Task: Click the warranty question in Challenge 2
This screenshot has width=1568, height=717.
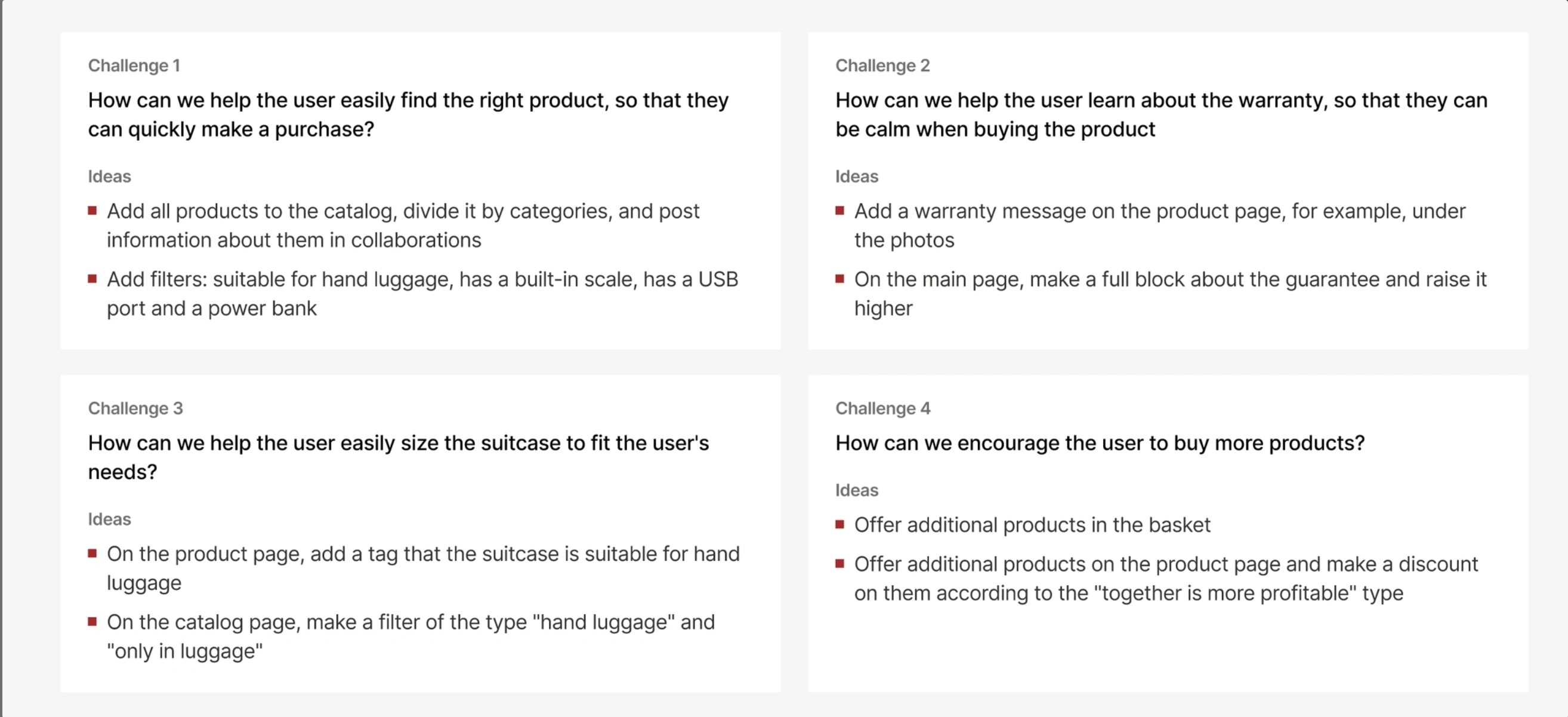Action: [x=1162, y=115]
